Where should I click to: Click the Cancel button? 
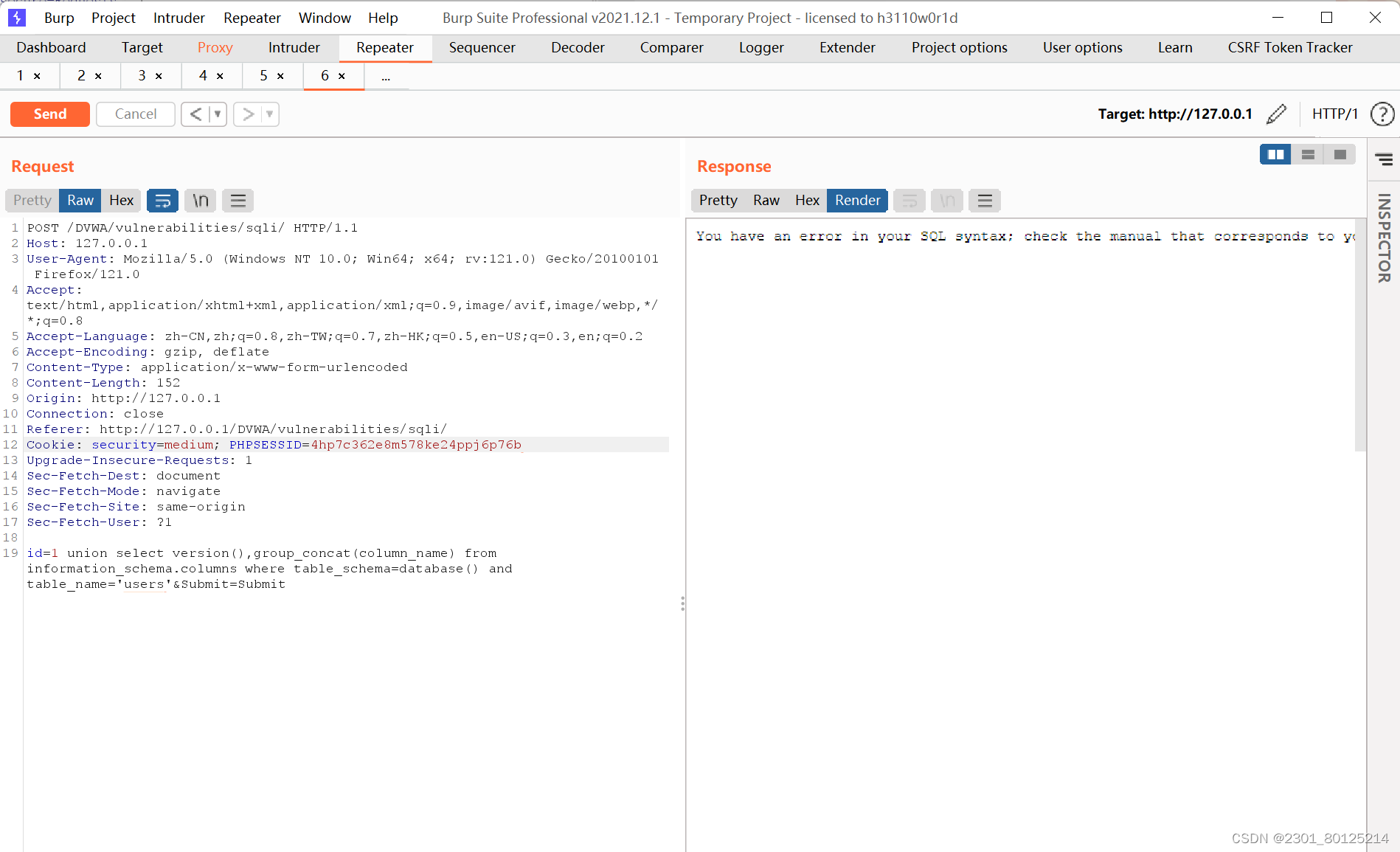136,114
